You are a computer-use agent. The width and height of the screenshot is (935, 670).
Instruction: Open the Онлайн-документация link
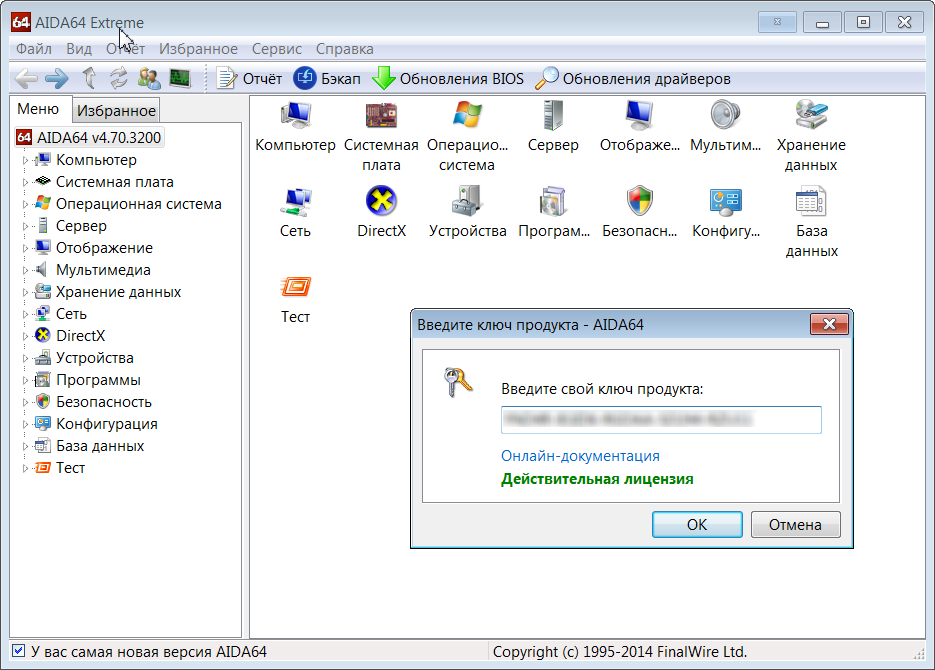click(x=580, y=456)
